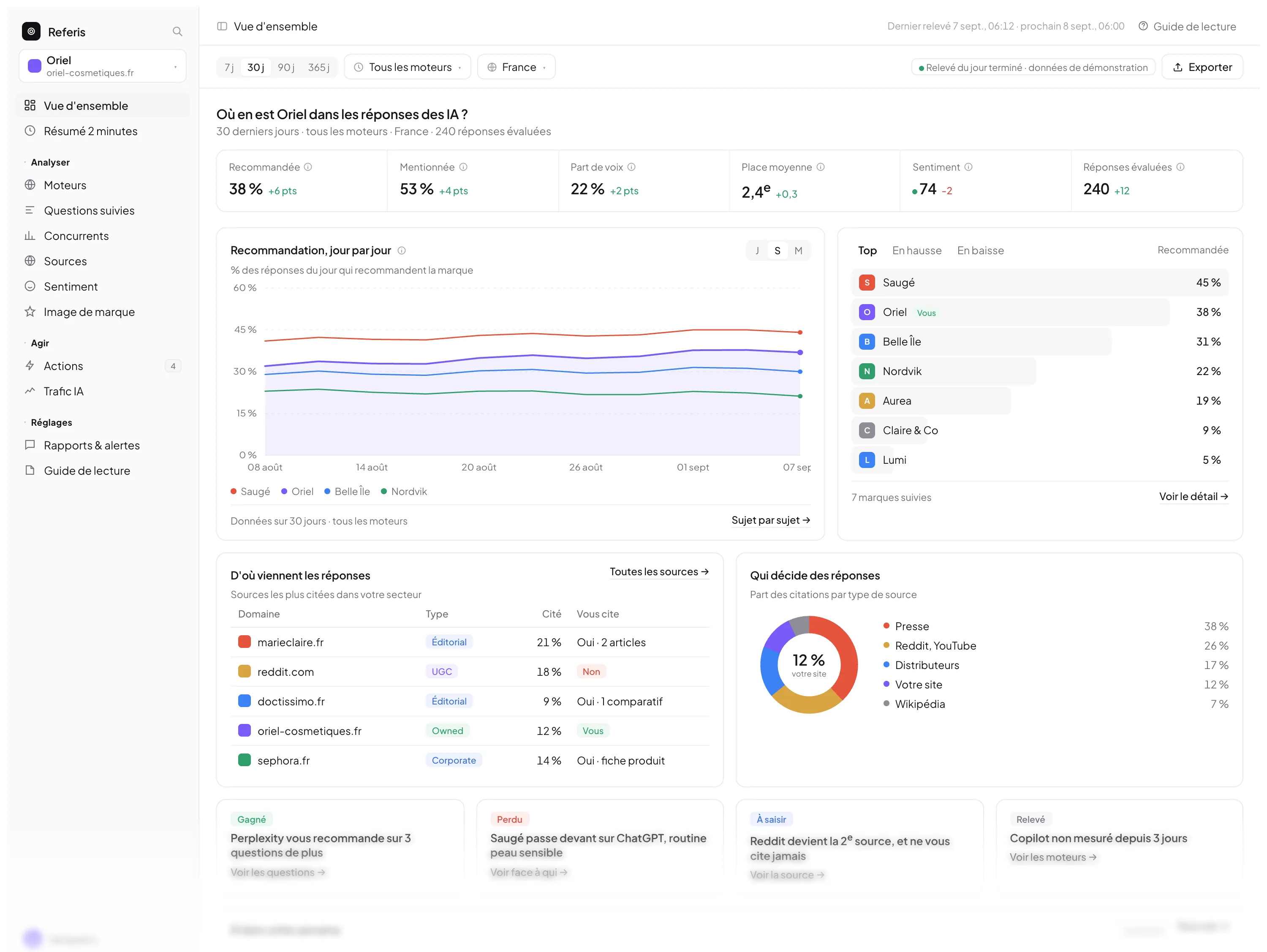Viewport: 1267px width, 952px height.
Task: Click info icon next to Réponses évaluées
Action: 1180,167
